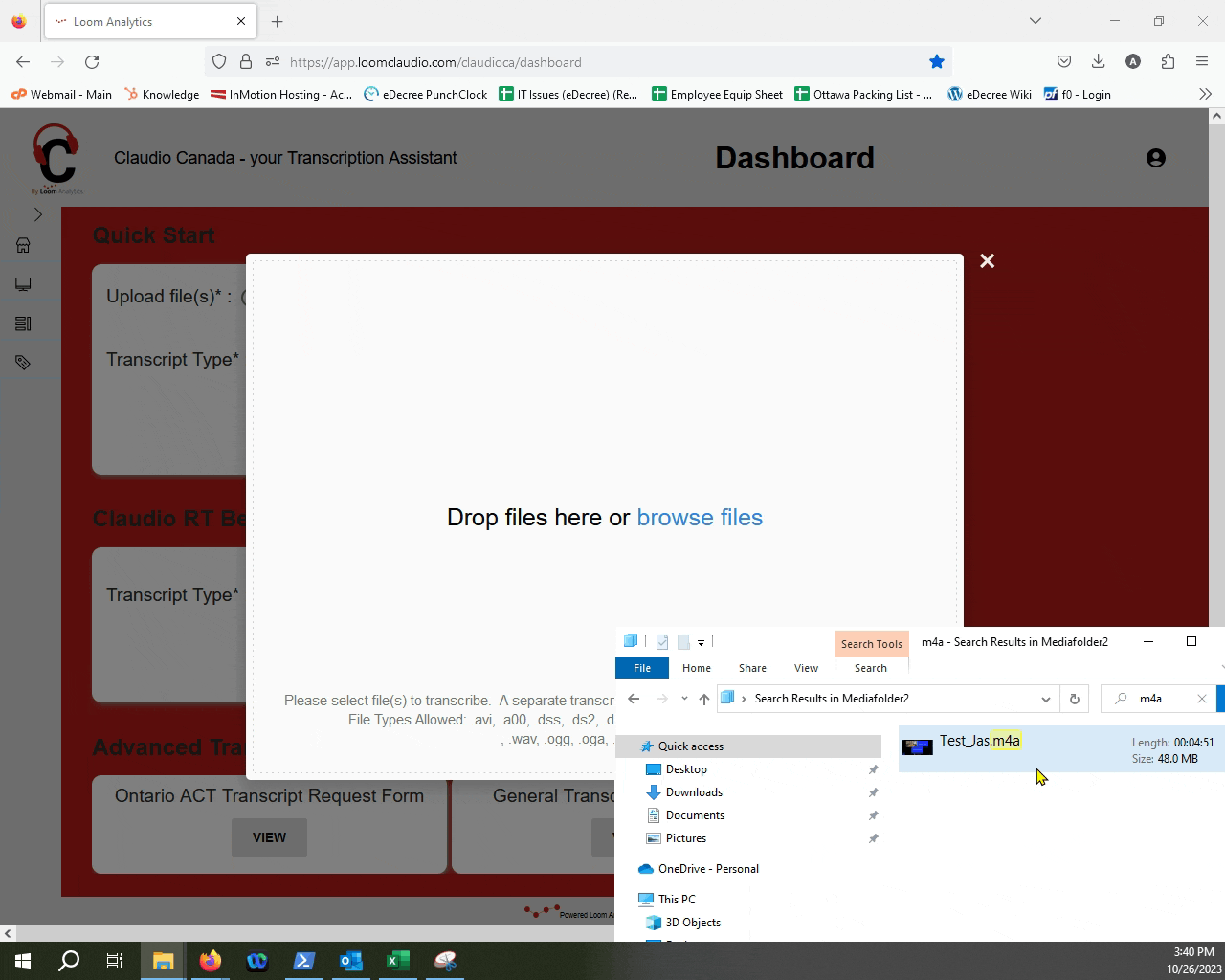This screenshot has height=980, width=1225.
Task: Open File tab in File Explorer
Action: [x=642, y=668]
